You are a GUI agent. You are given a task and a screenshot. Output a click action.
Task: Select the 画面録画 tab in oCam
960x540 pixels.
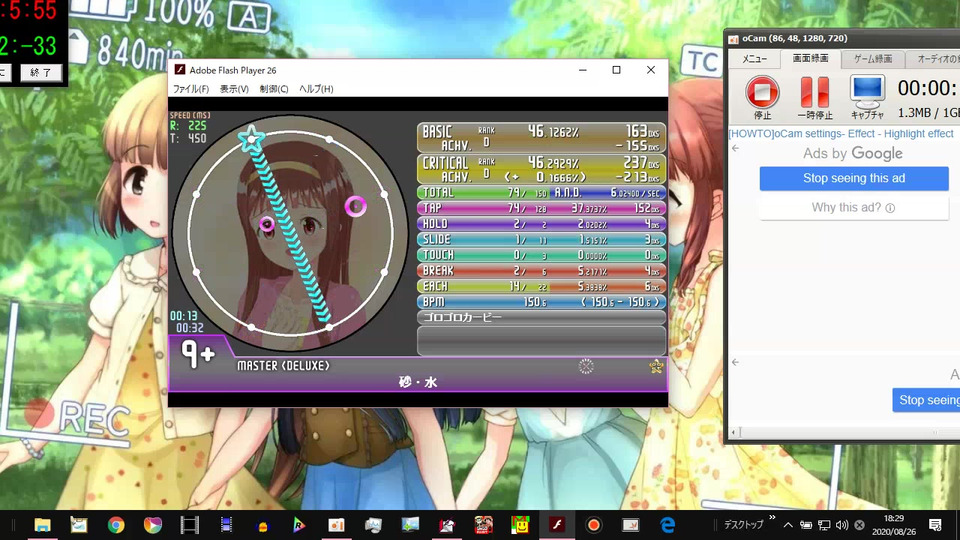(810, 58)
